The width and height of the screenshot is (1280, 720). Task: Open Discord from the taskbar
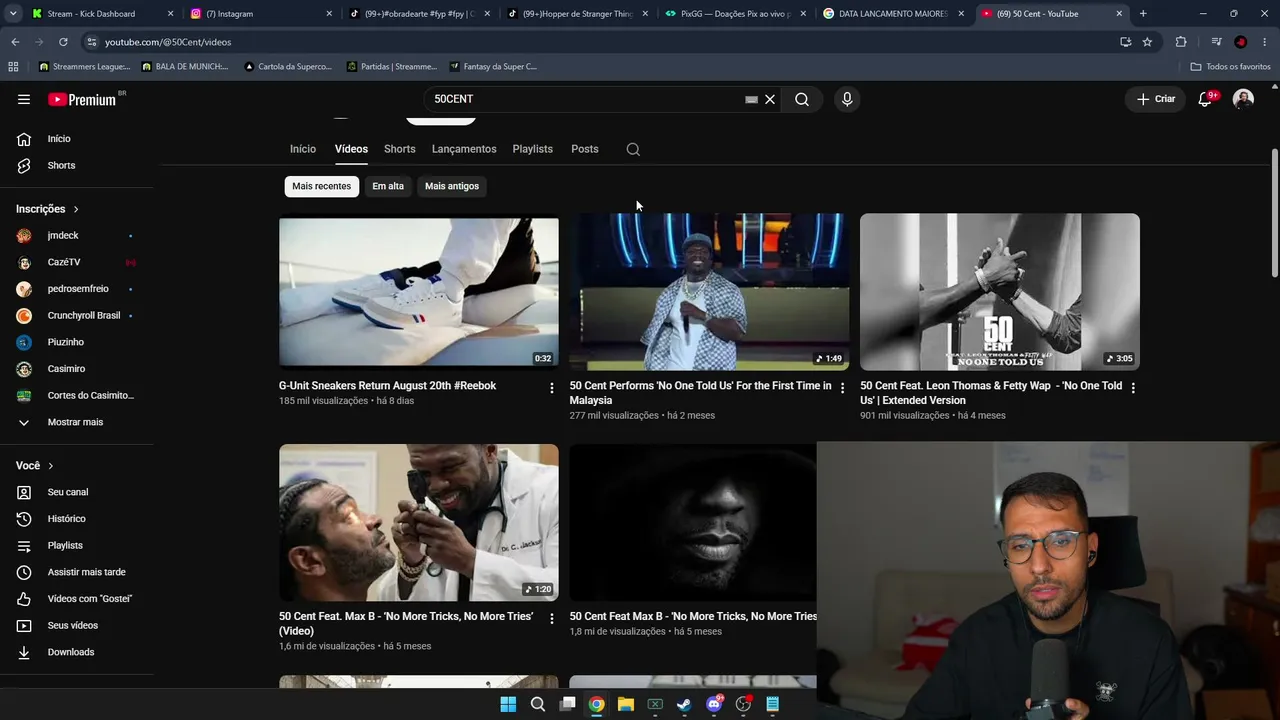tap(714, 704)
